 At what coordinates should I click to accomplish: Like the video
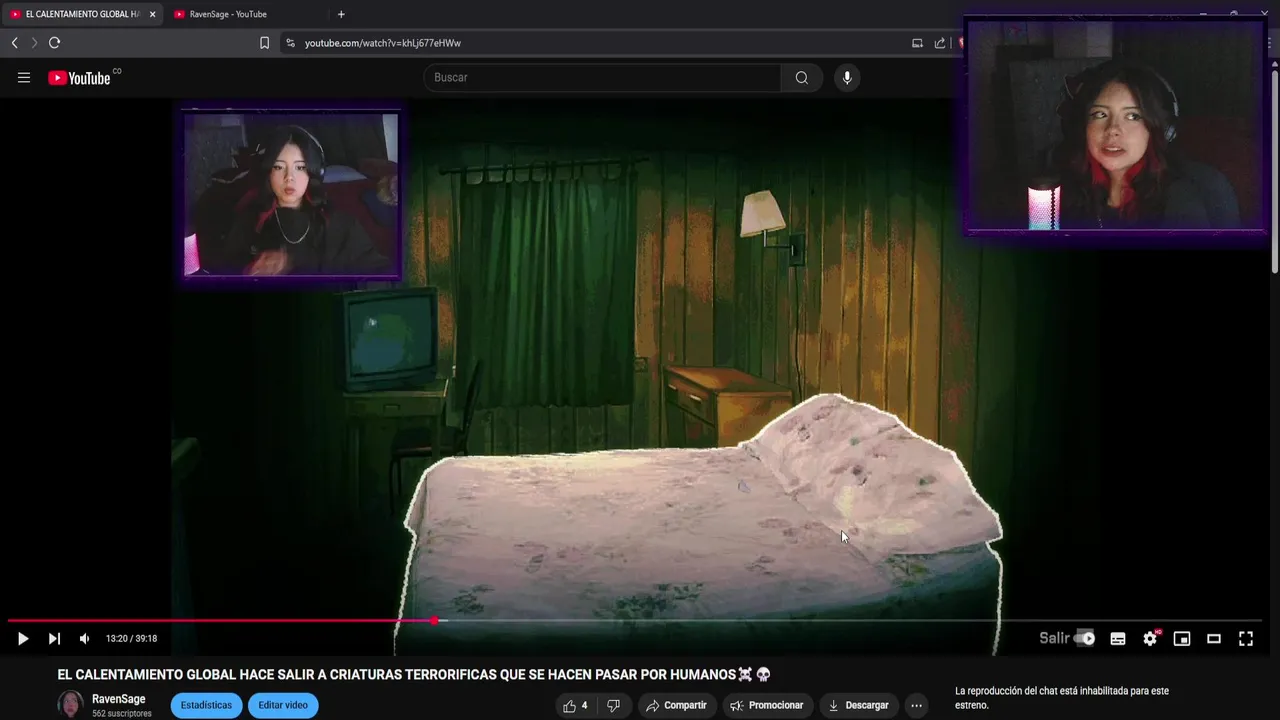point(575,705)
